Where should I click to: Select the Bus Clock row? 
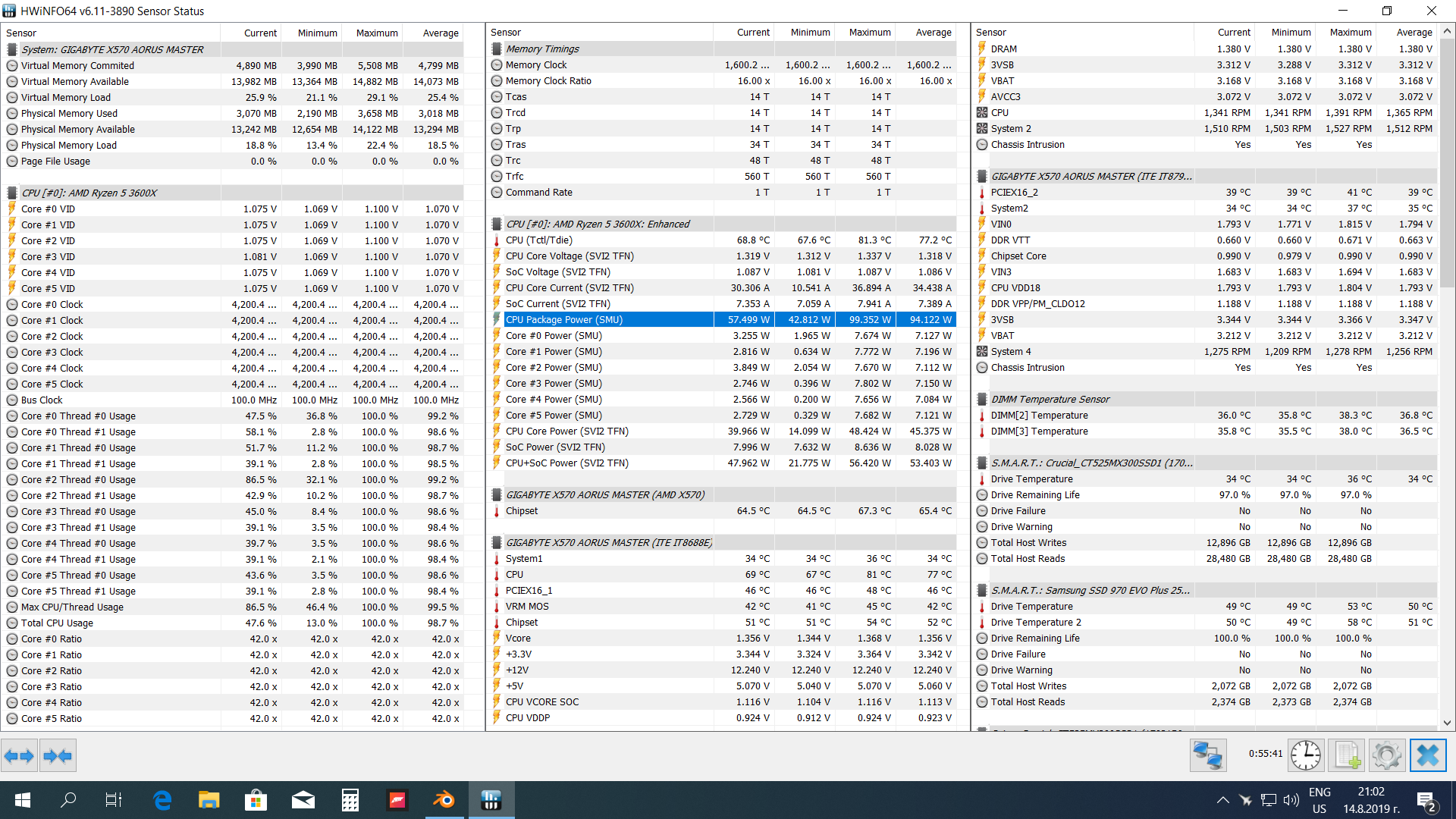233,400
